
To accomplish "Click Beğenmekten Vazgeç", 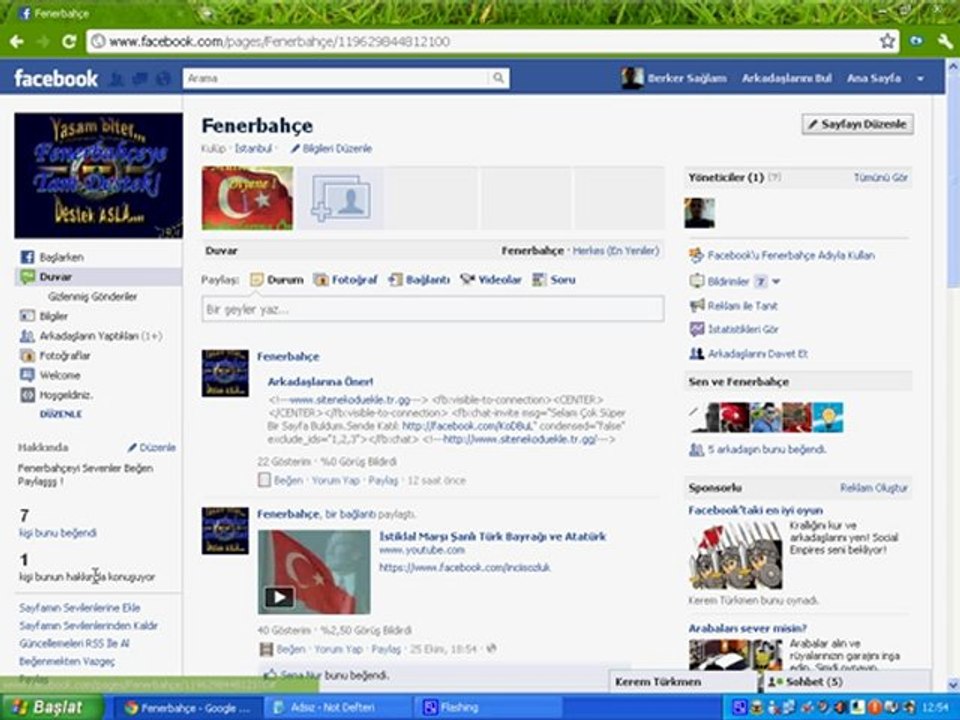I will click(67, 661).
